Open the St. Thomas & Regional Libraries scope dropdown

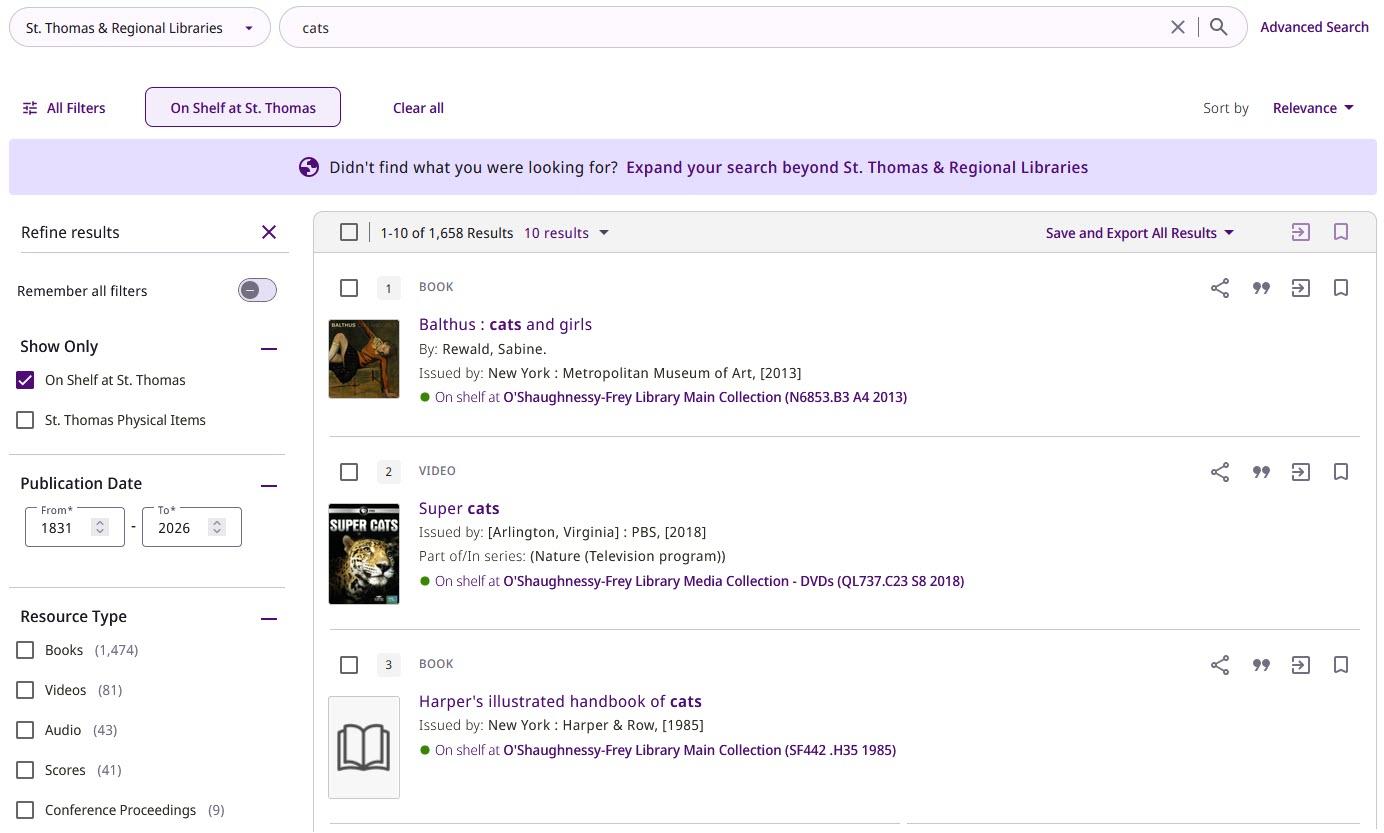140,28
